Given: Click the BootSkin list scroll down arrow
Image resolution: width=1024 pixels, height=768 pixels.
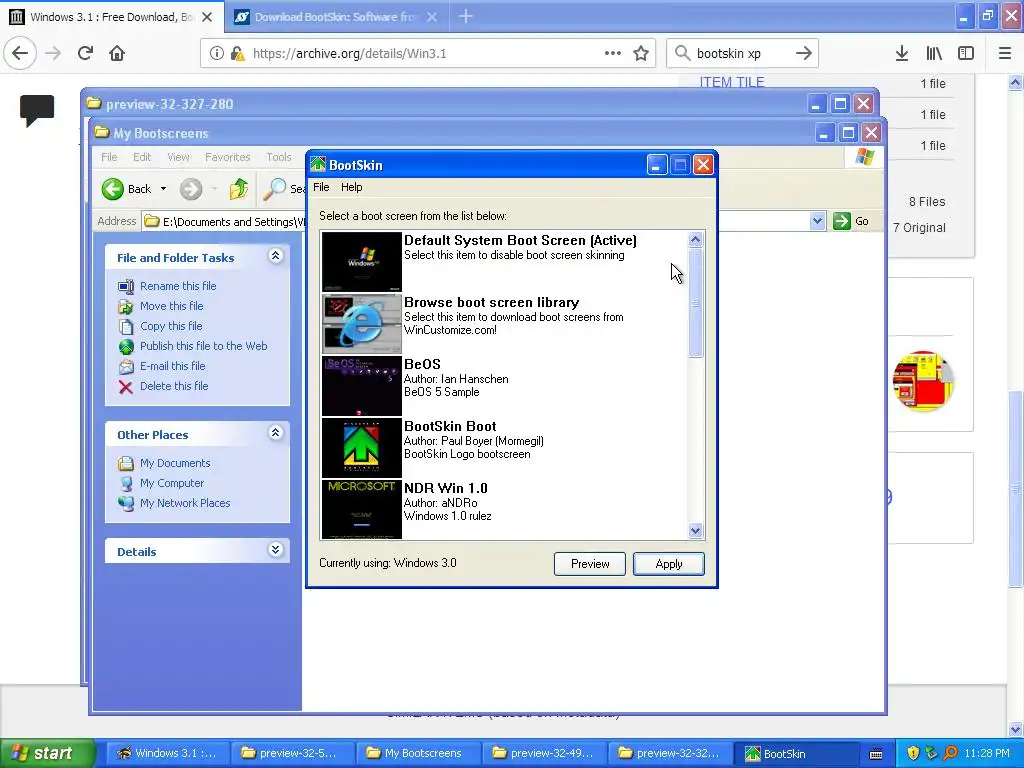Looking at the screenshot, I should pos(696,531).
